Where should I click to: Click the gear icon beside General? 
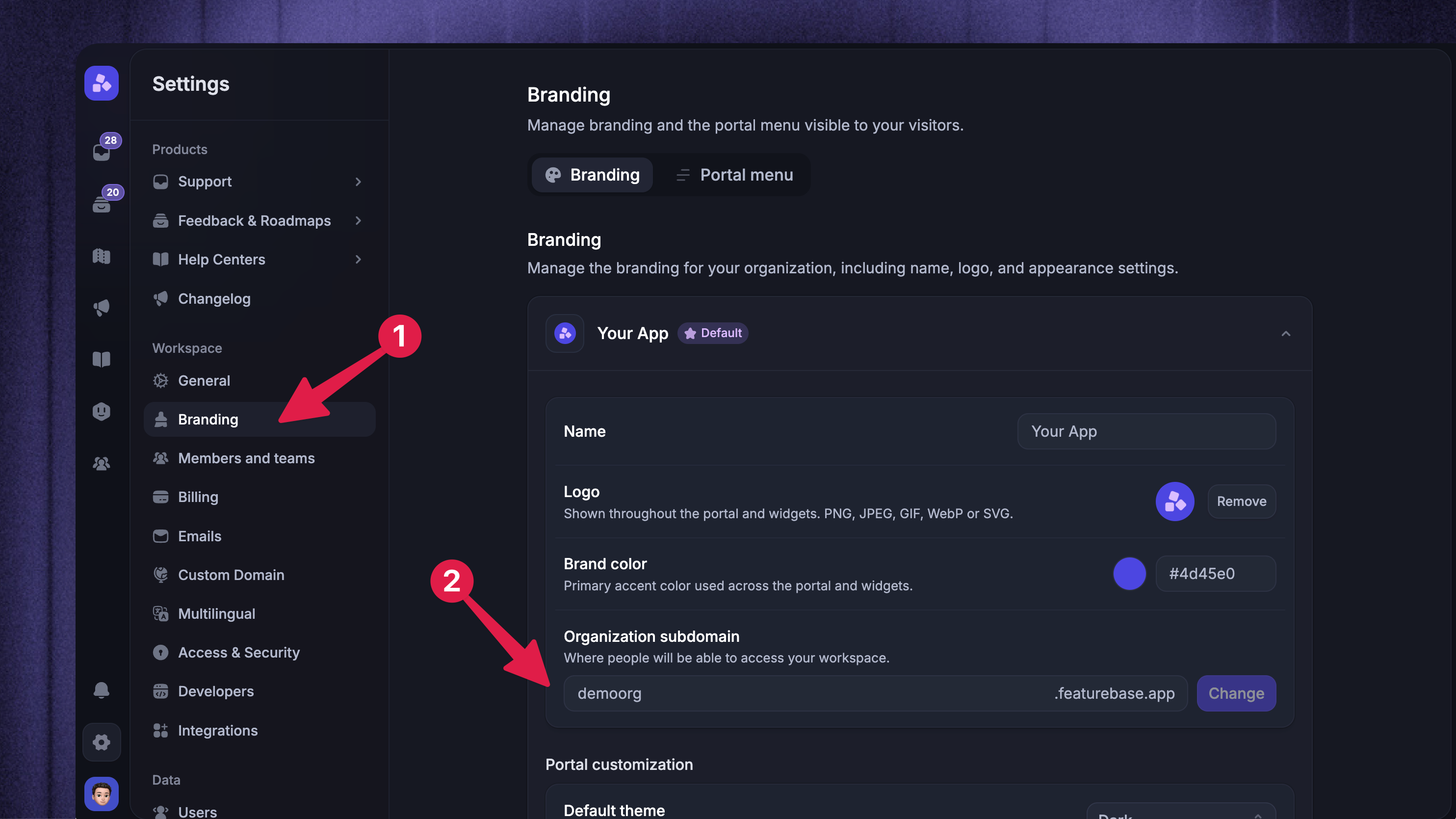tap(160, 381)
